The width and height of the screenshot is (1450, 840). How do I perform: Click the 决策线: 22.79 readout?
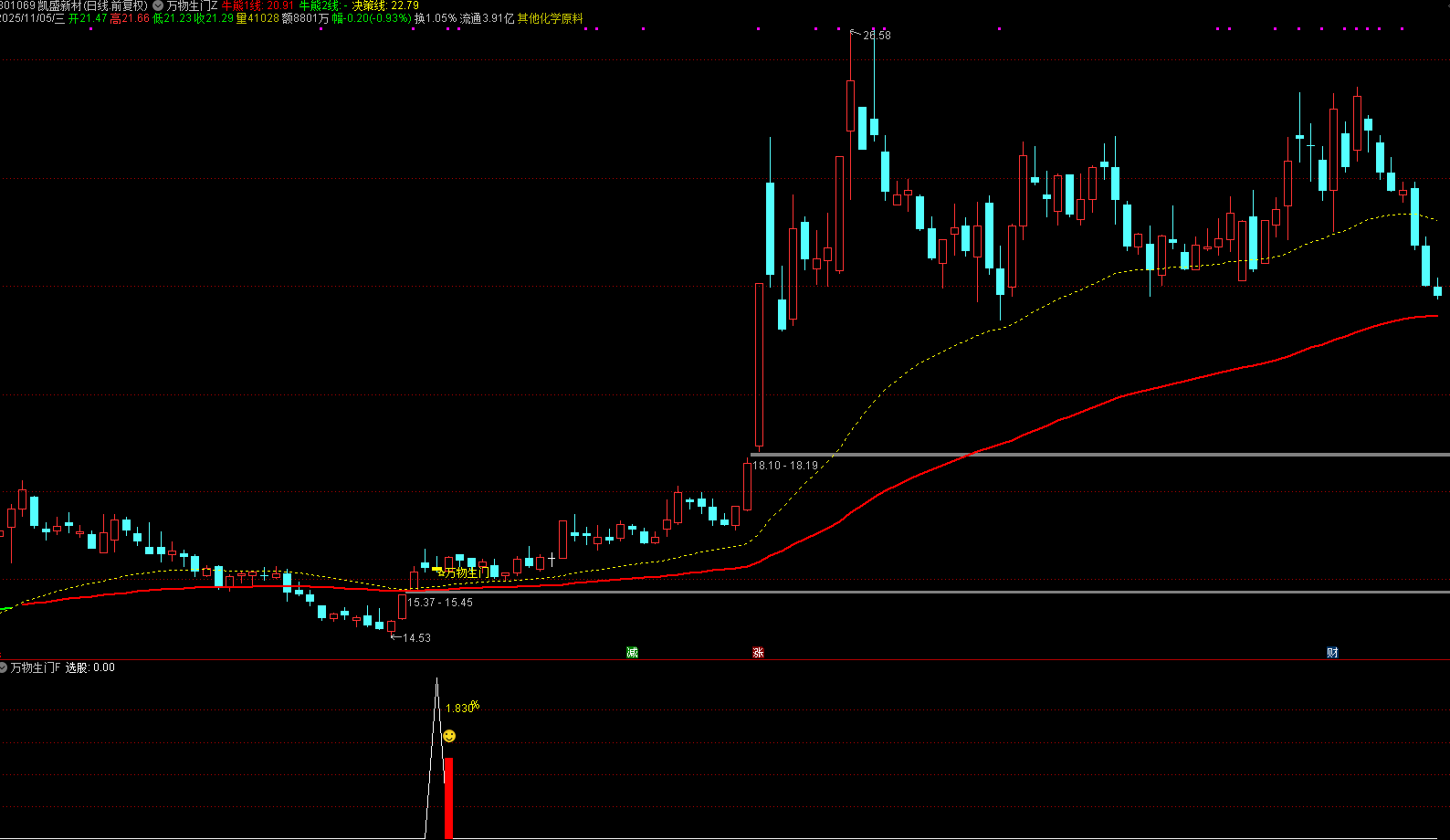pyautogui.click(x=385, y=5)
